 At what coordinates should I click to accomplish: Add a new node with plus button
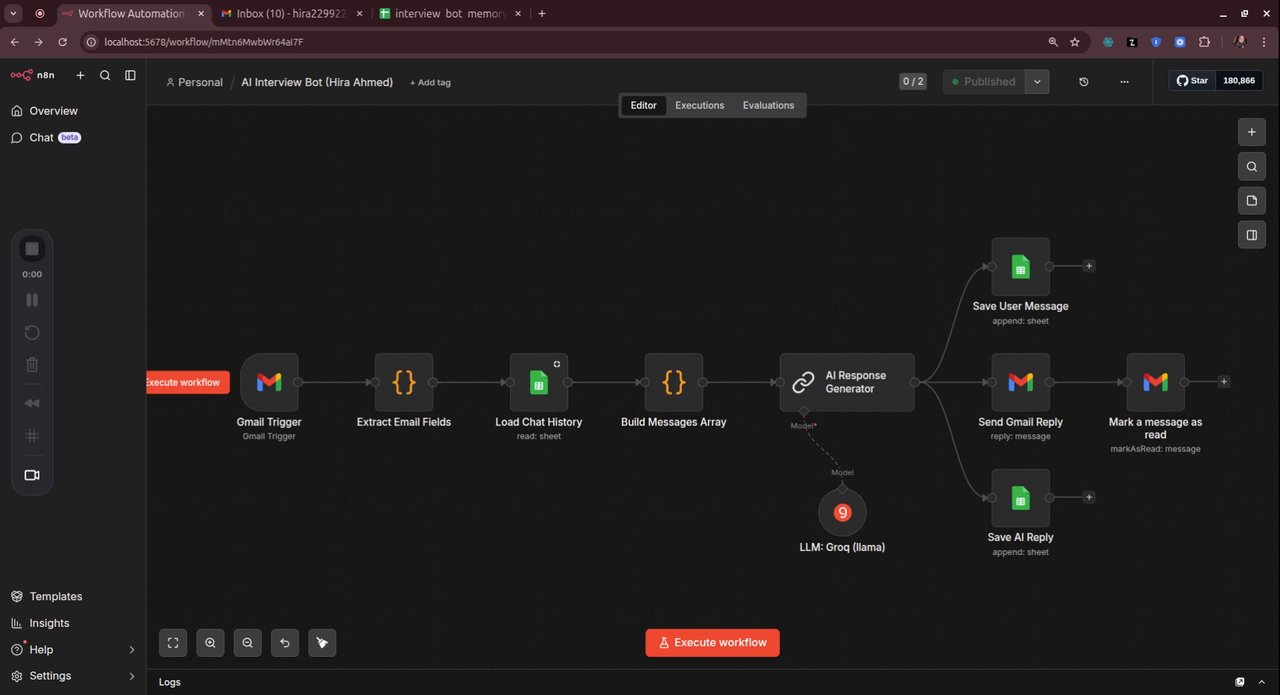(1251, 131)
